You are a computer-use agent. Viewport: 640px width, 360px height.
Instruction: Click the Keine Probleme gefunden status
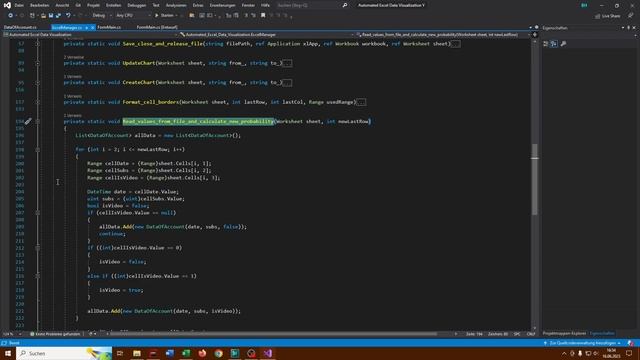click(x=55, y=334)
